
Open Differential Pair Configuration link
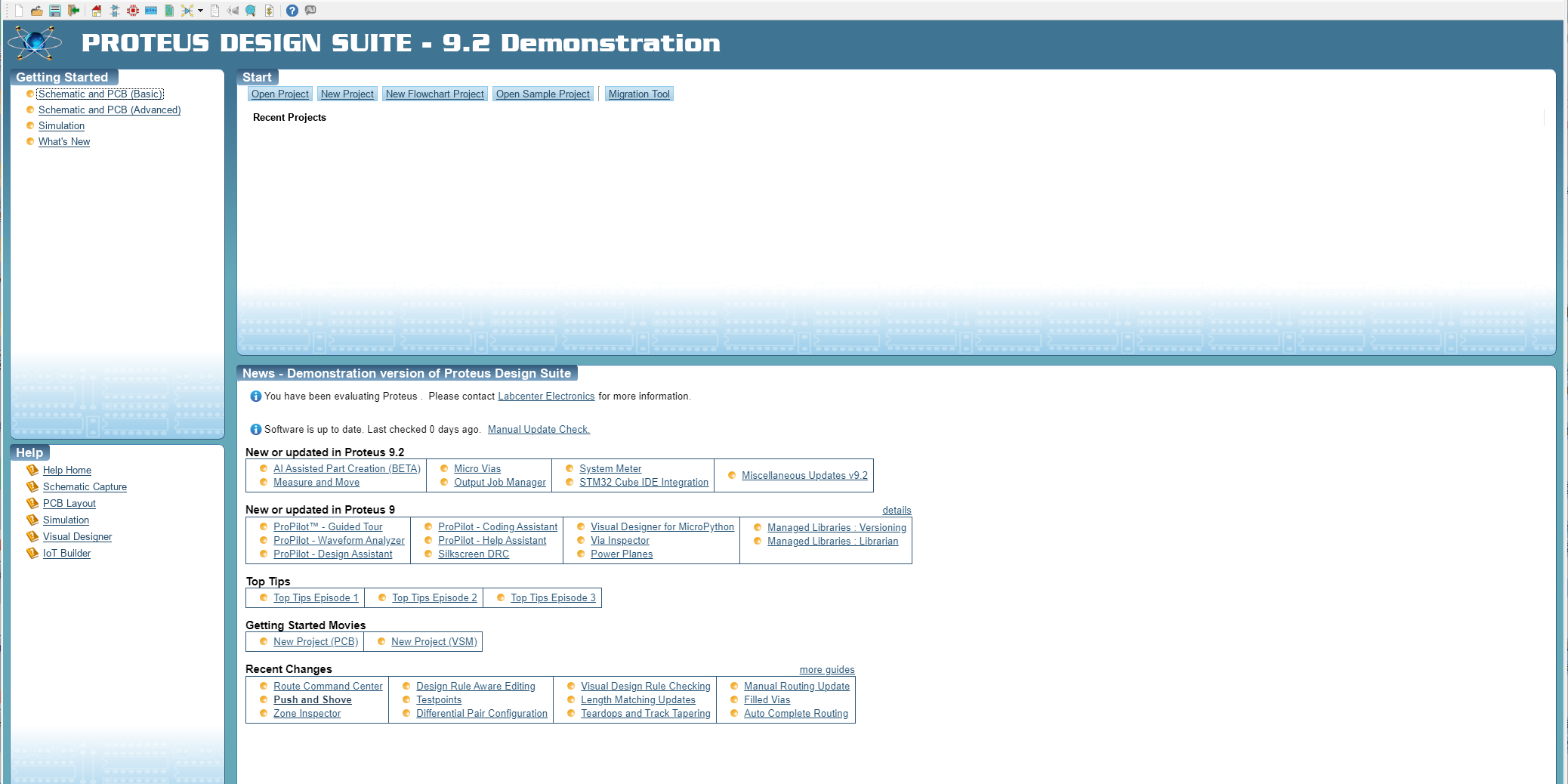(x=482, y=714)
